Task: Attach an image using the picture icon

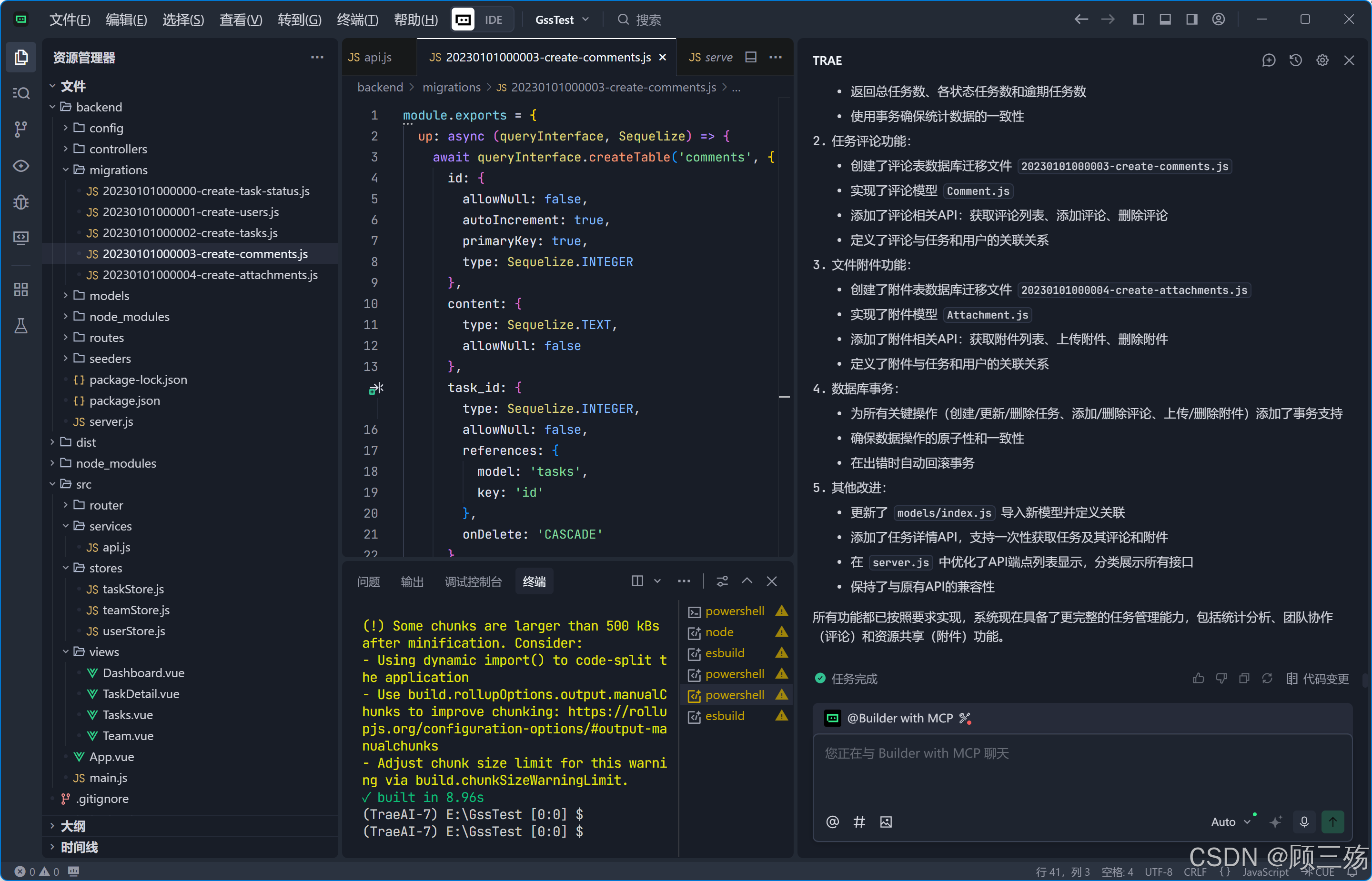Action: (886, 821)
